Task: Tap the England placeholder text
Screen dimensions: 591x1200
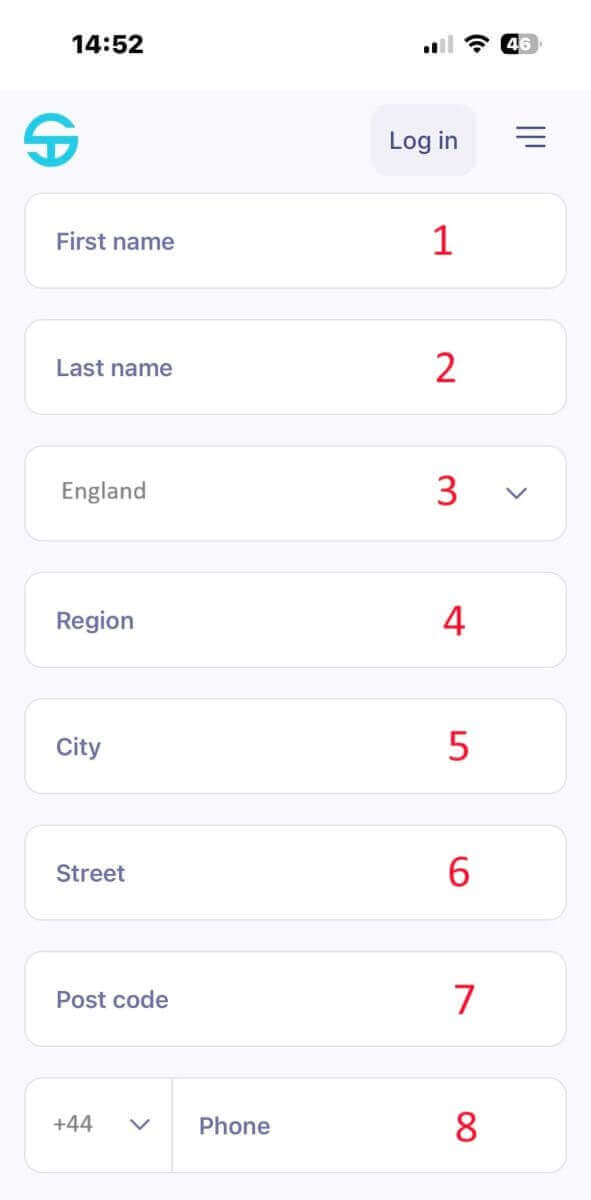Action: pos(102,491)
